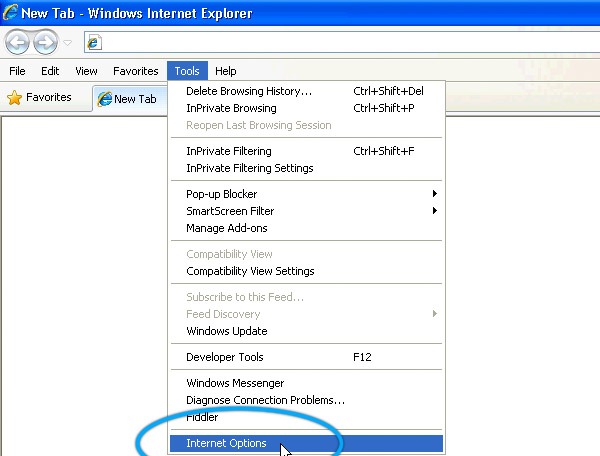Screen dimensions: 600x456
Task: Click the address bar page icon
Action: point(95,42)
